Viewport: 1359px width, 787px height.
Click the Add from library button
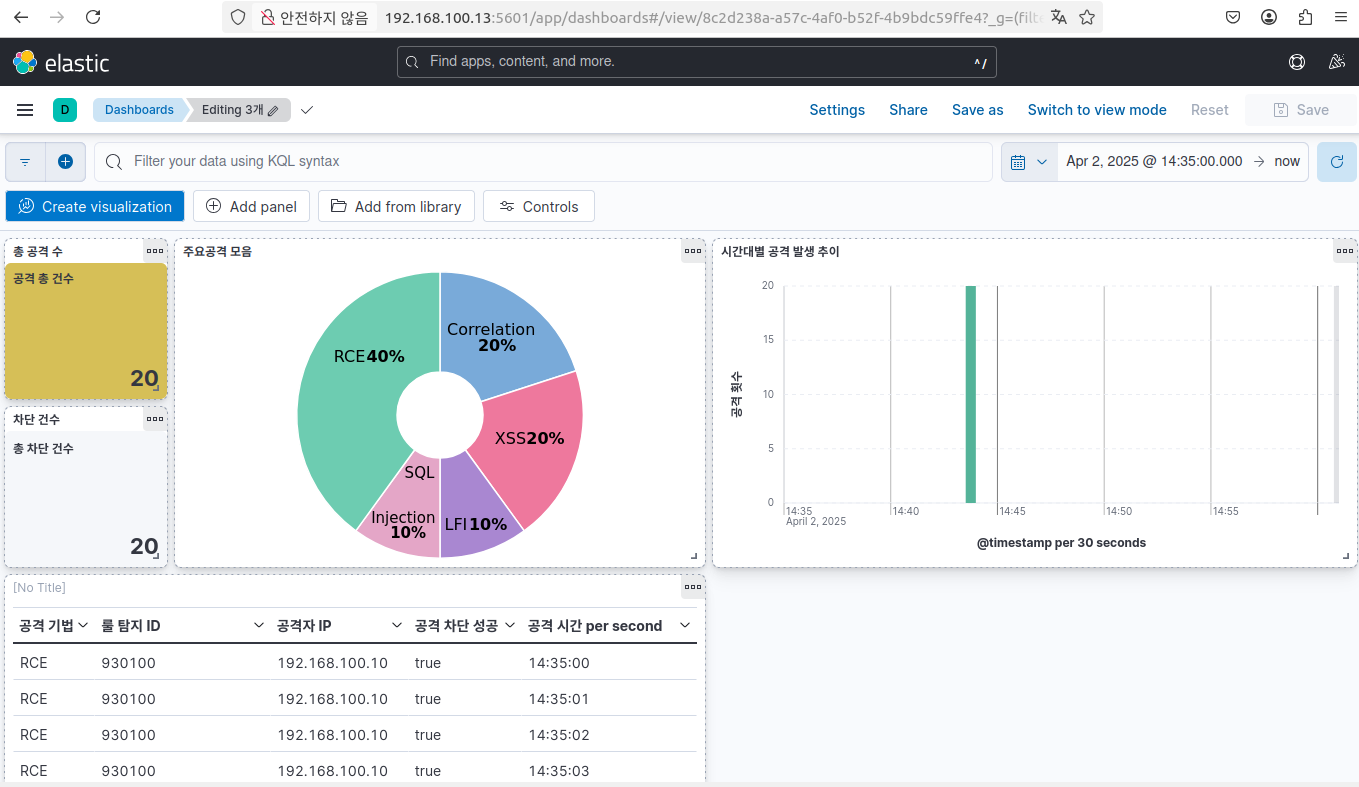point(396,207)
